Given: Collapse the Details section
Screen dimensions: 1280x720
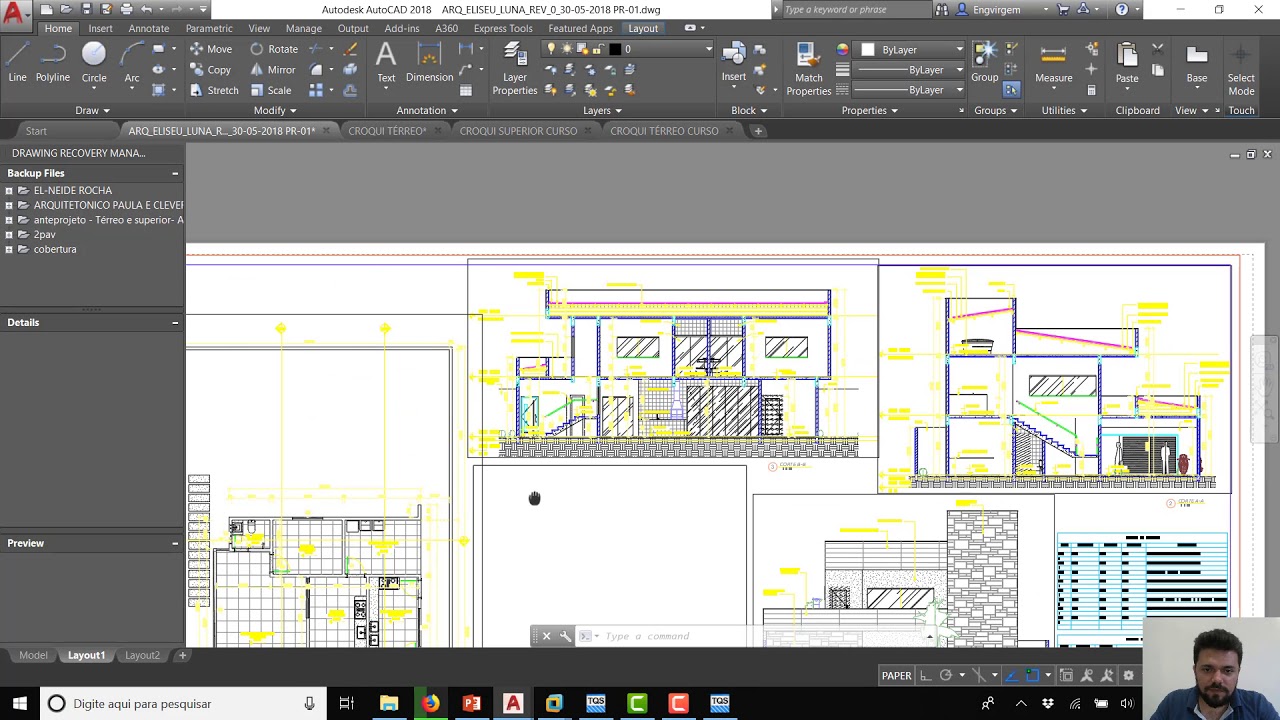Looking at the screenshot, I should pos(175,322).
